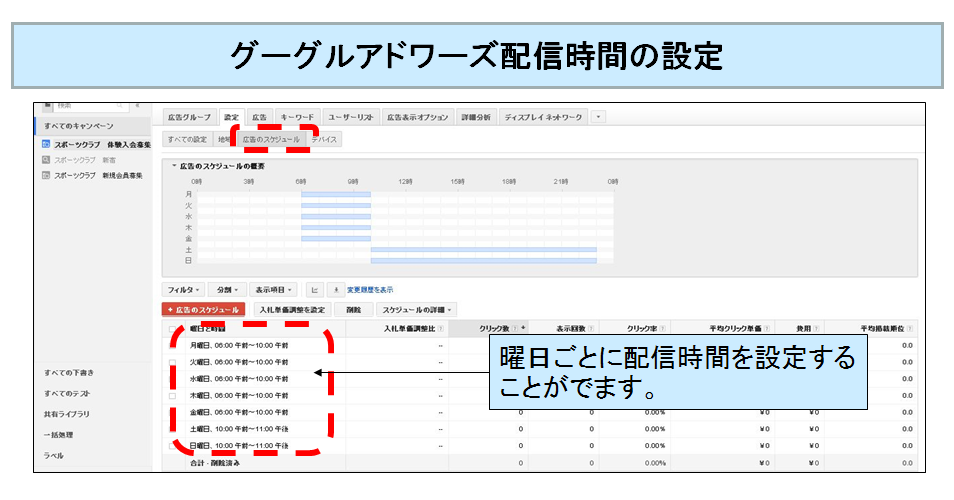Click the 日曜日、10:00 午前〜11:00 午後 row text

point(238,446)
